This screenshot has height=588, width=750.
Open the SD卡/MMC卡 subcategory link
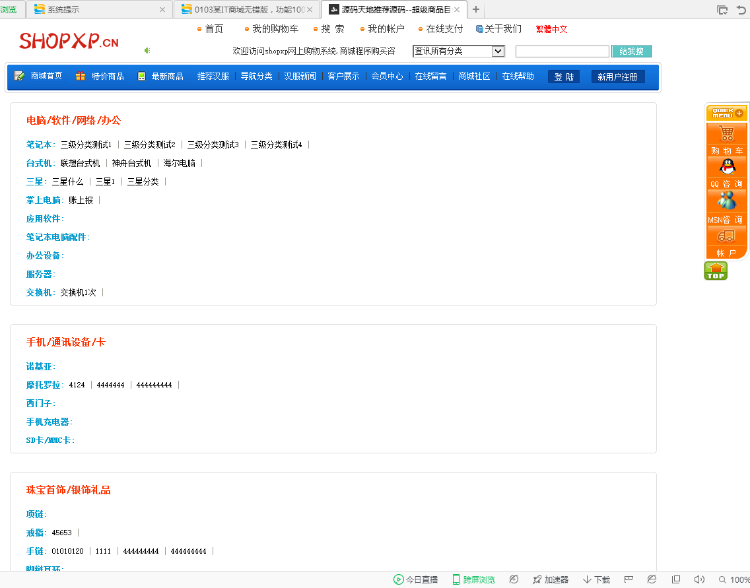click(x=48, y=440)
